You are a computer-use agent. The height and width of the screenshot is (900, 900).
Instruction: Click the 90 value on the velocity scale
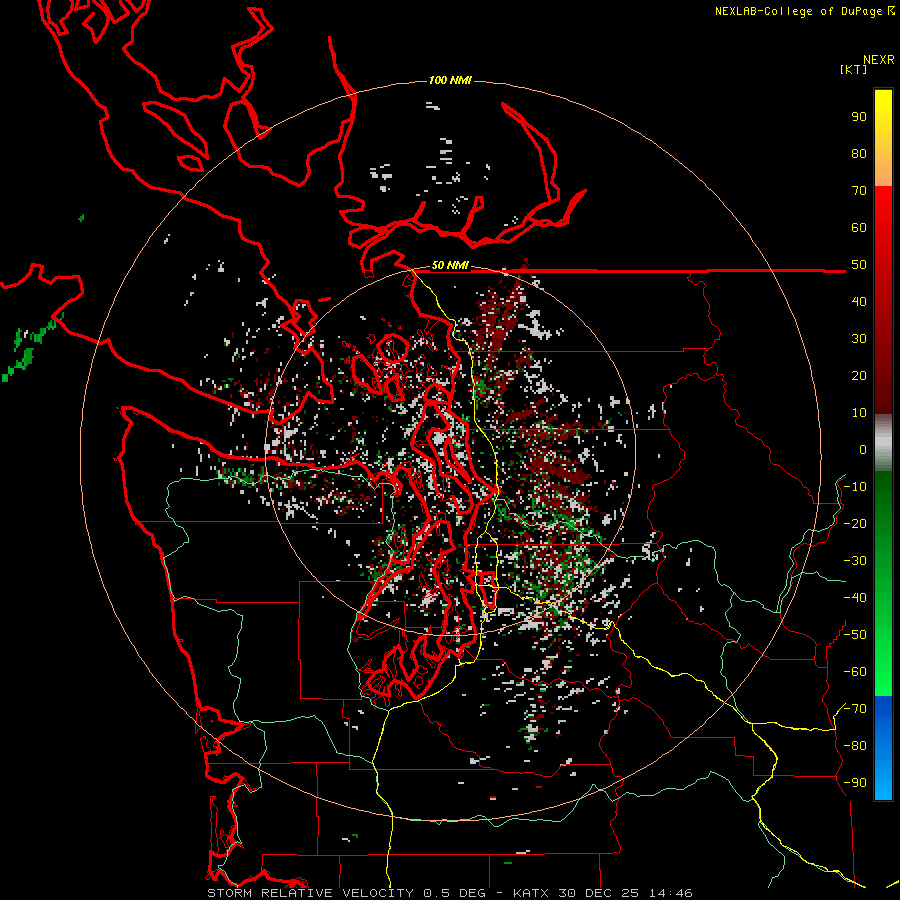pyautogui.click(x=859, y=117)
